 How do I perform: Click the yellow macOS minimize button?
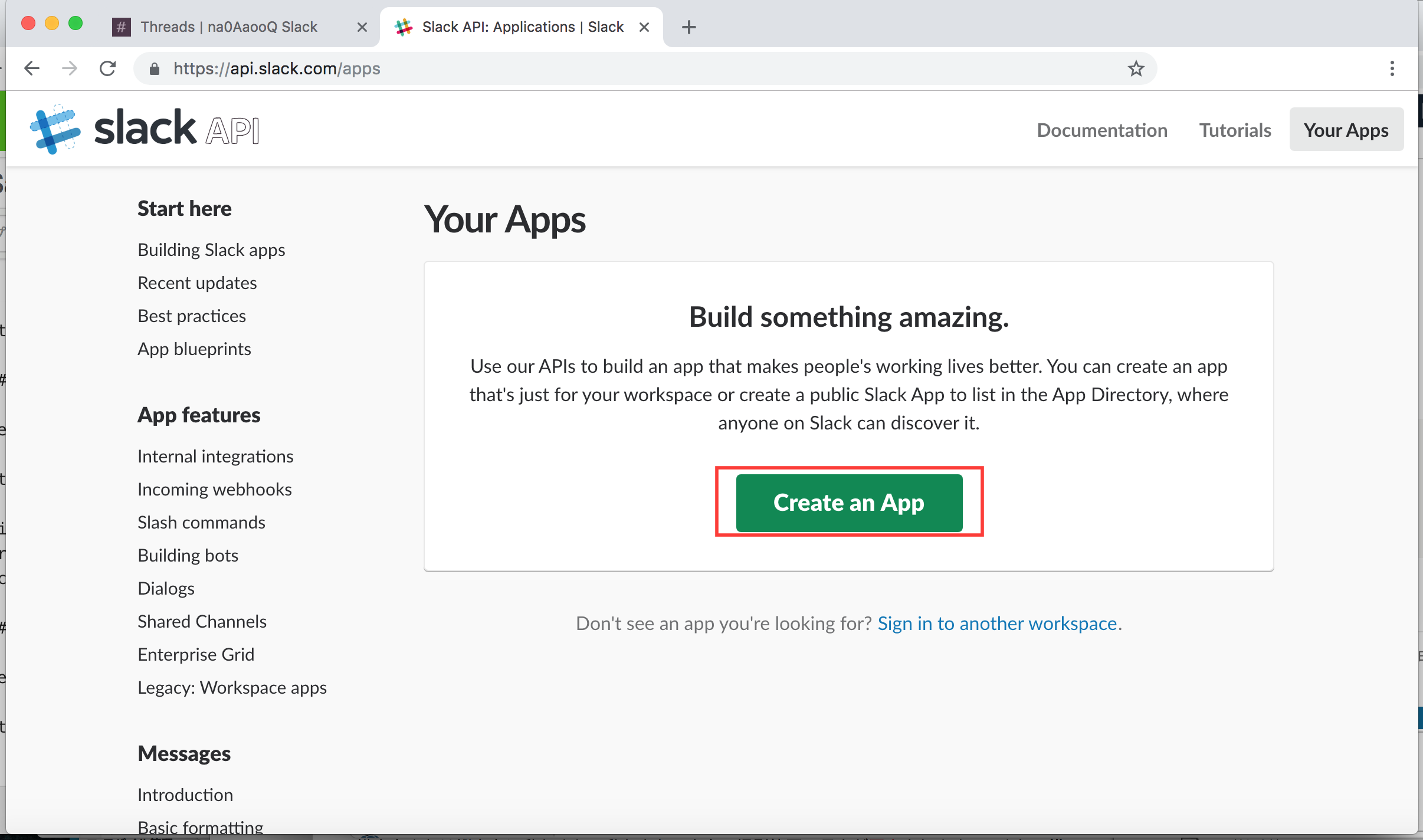[x=52, y=24]
